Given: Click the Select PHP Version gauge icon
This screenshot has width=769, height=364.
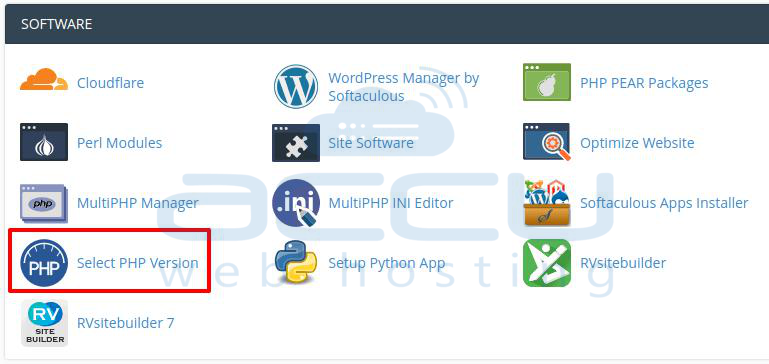Looking at the screenshot, I should pyautogui.click(x=44, y=263).
